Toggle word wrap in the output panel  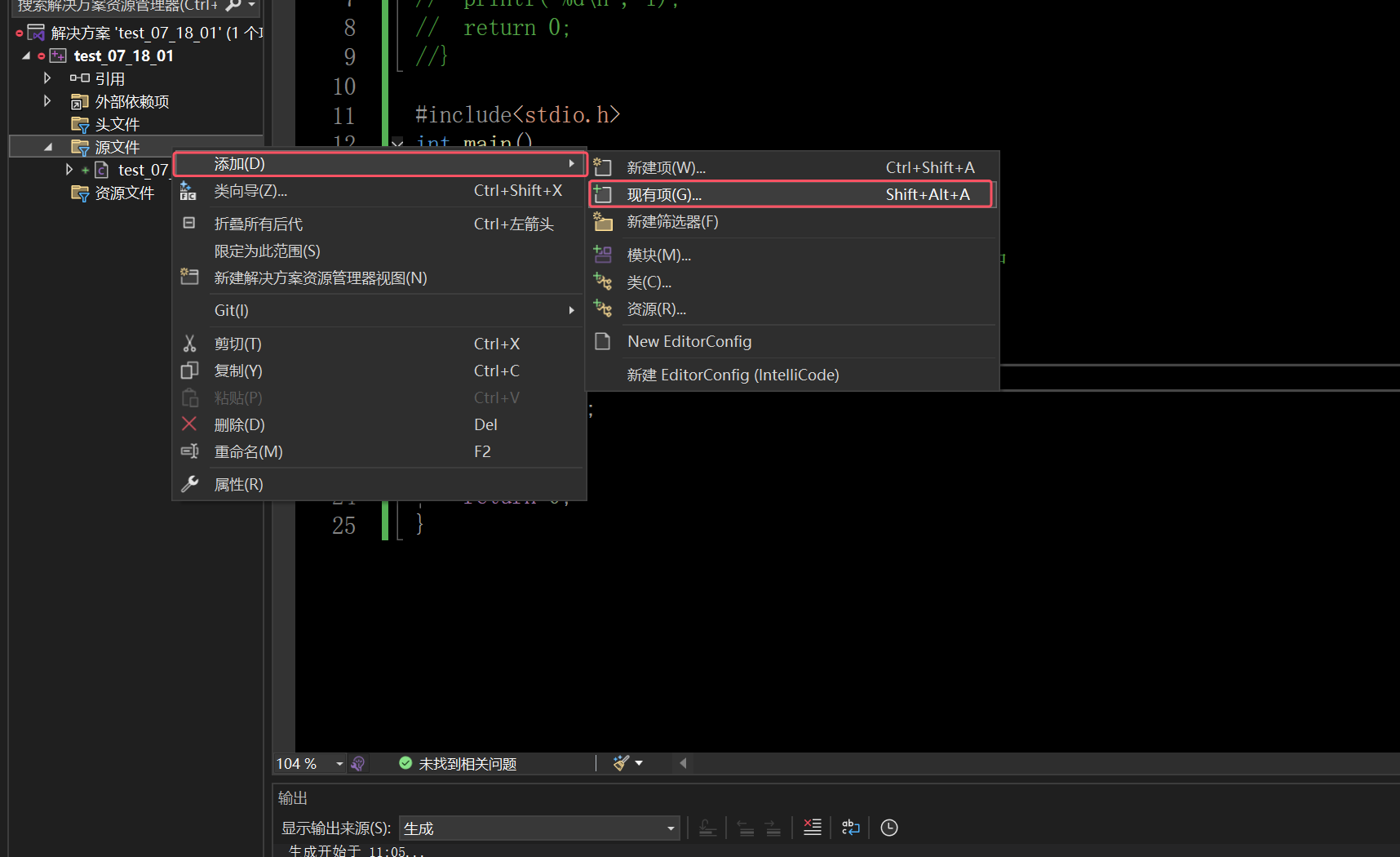point(851,828)
